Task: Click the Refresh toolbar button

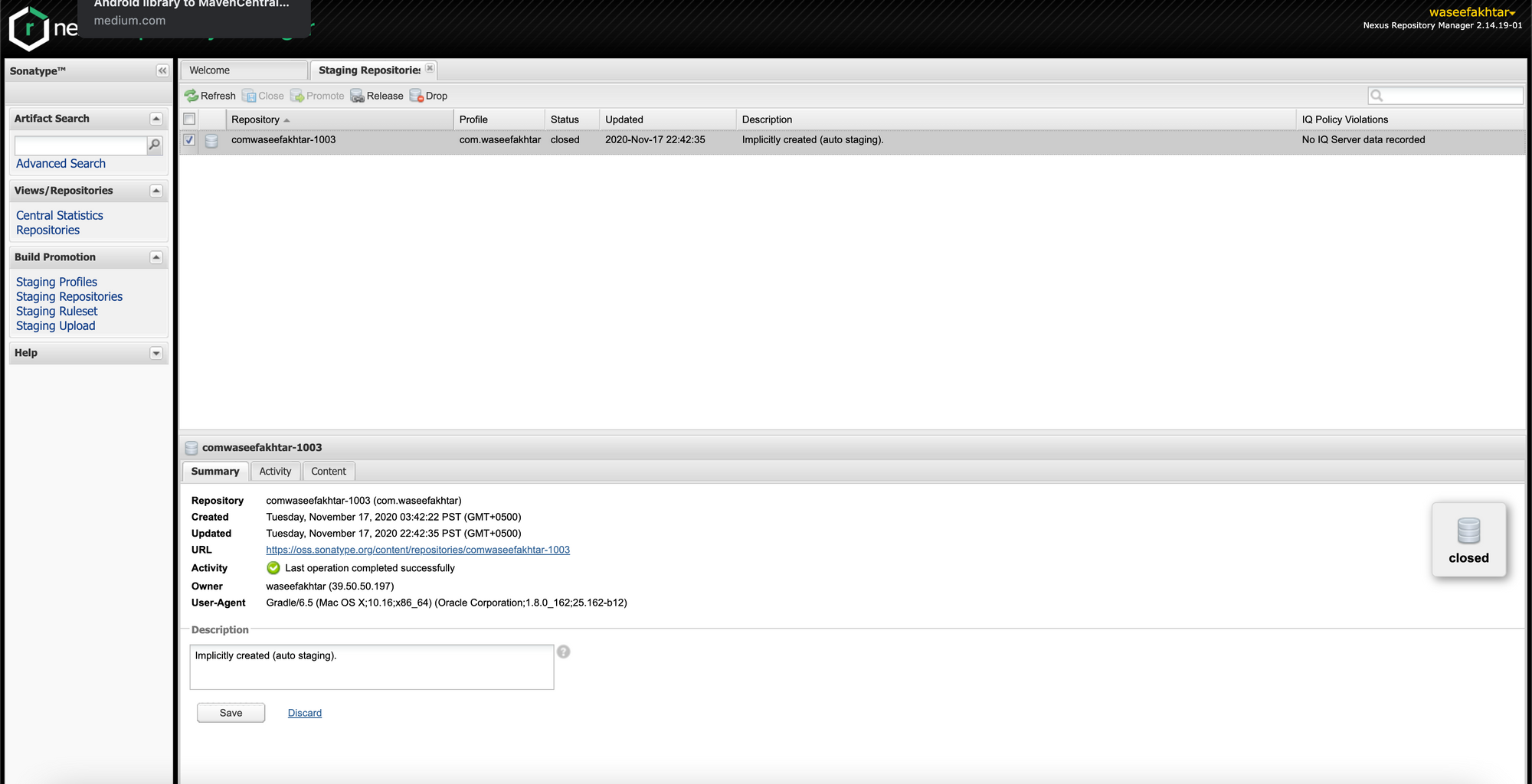Action: pyautogui.click(x=210, y=96)
